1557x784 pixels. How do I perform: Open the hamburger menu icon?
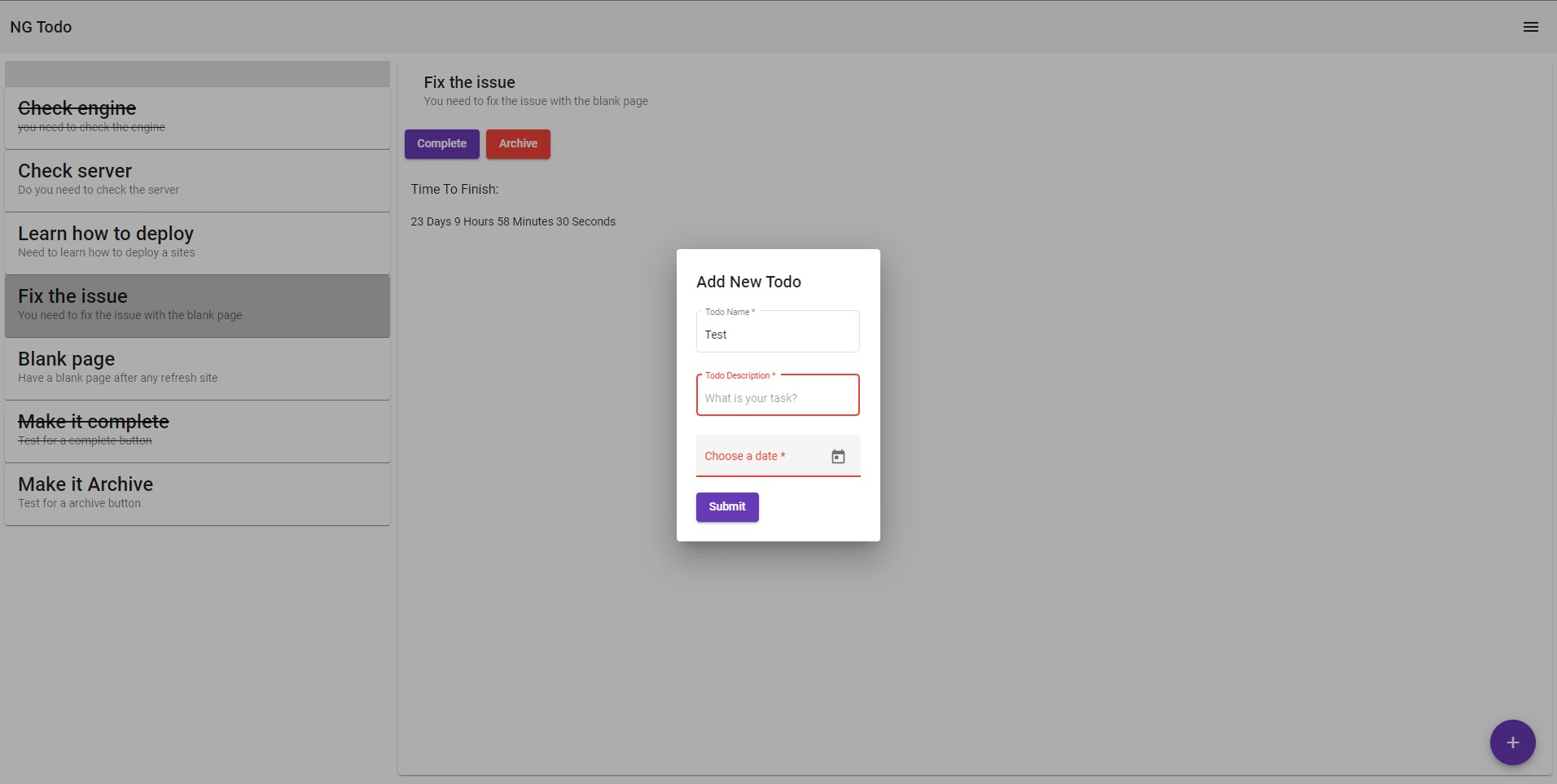point(1530,27)
